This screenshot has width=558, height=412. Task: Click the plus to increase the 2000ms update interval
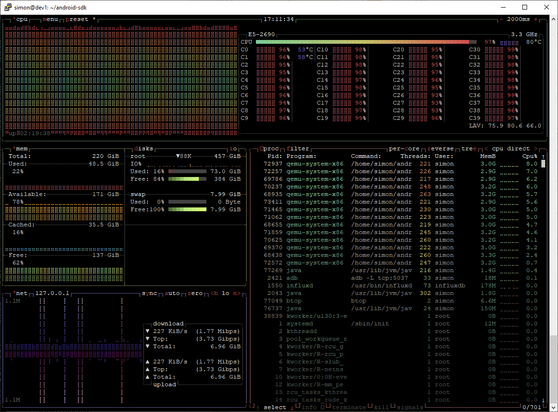tap(536, 19)
